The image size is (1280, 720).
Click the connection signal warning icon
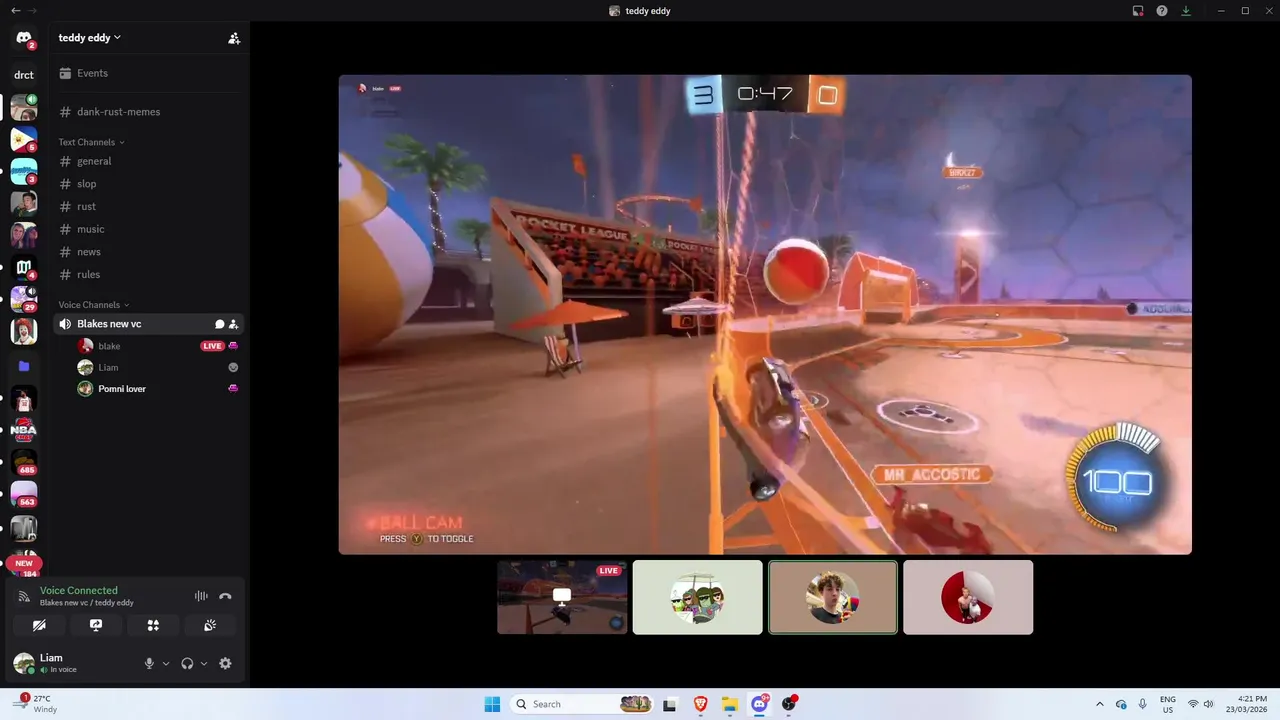click(x=24, y=596)
